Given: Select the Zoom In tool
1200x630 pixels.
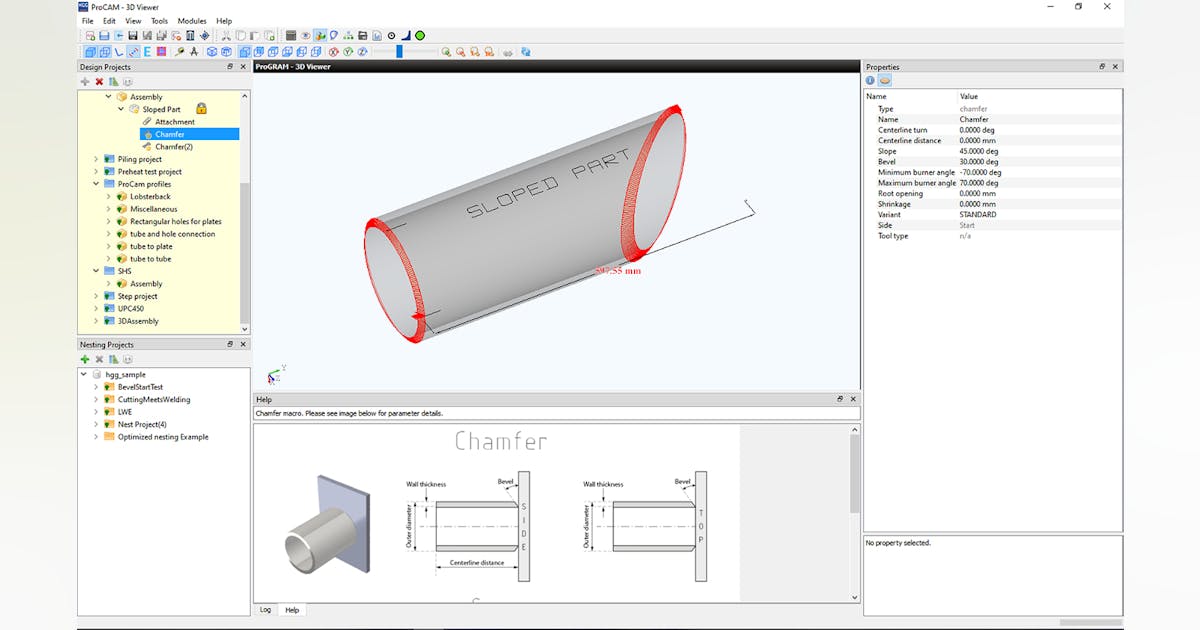Looking at the screenshot, I should click(x=446, y=51).
